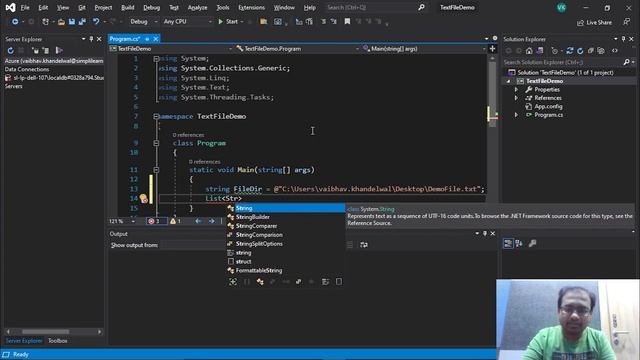Click the warning count indicator

176,221
